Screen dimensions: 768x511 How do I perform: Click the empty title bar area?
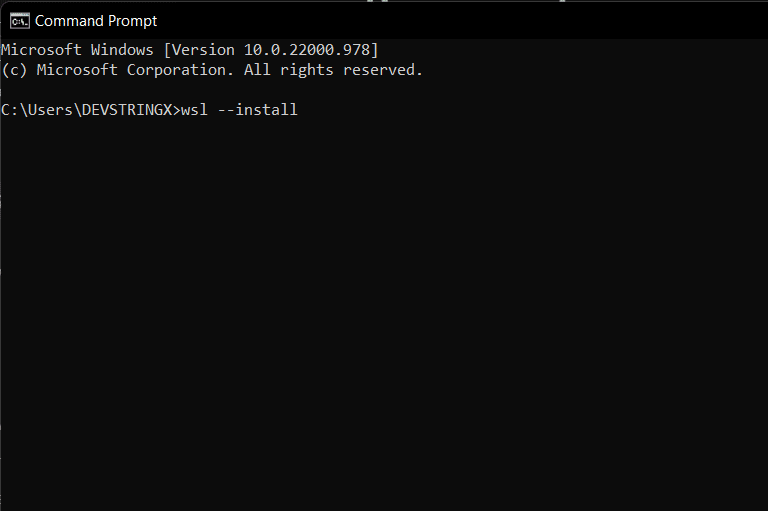point(450,20)
